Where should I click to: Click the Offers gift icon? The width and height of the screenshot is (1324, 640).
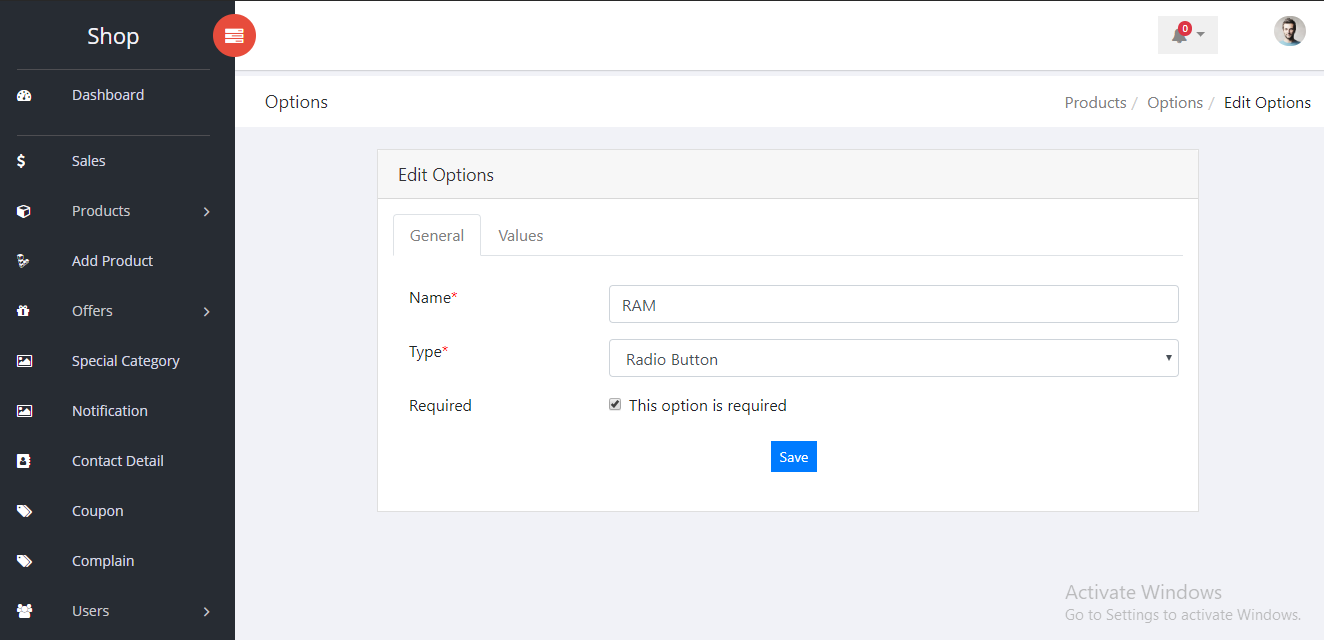(24, 311)
